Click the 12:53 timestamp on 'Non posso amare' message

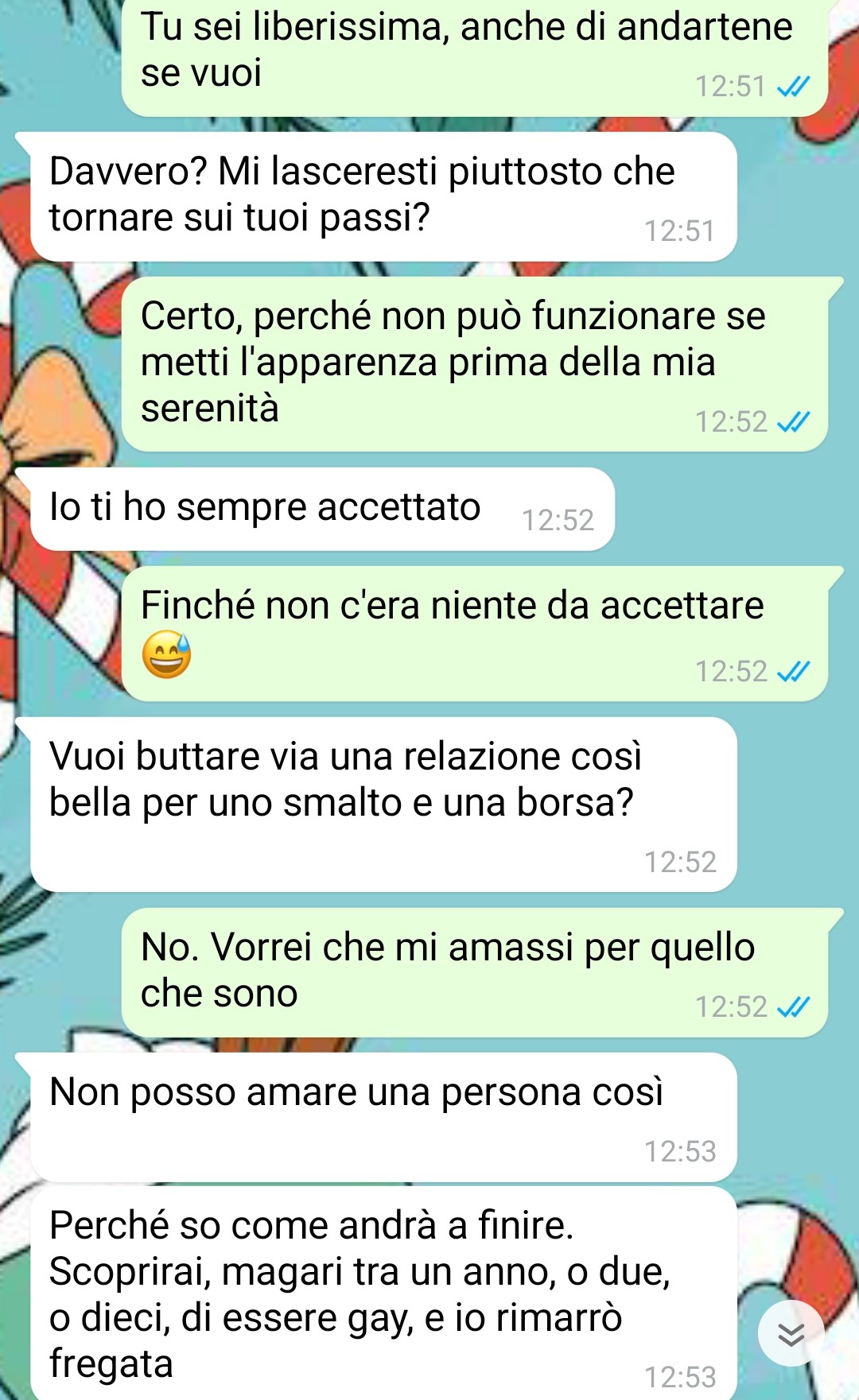pos(680,1151)
